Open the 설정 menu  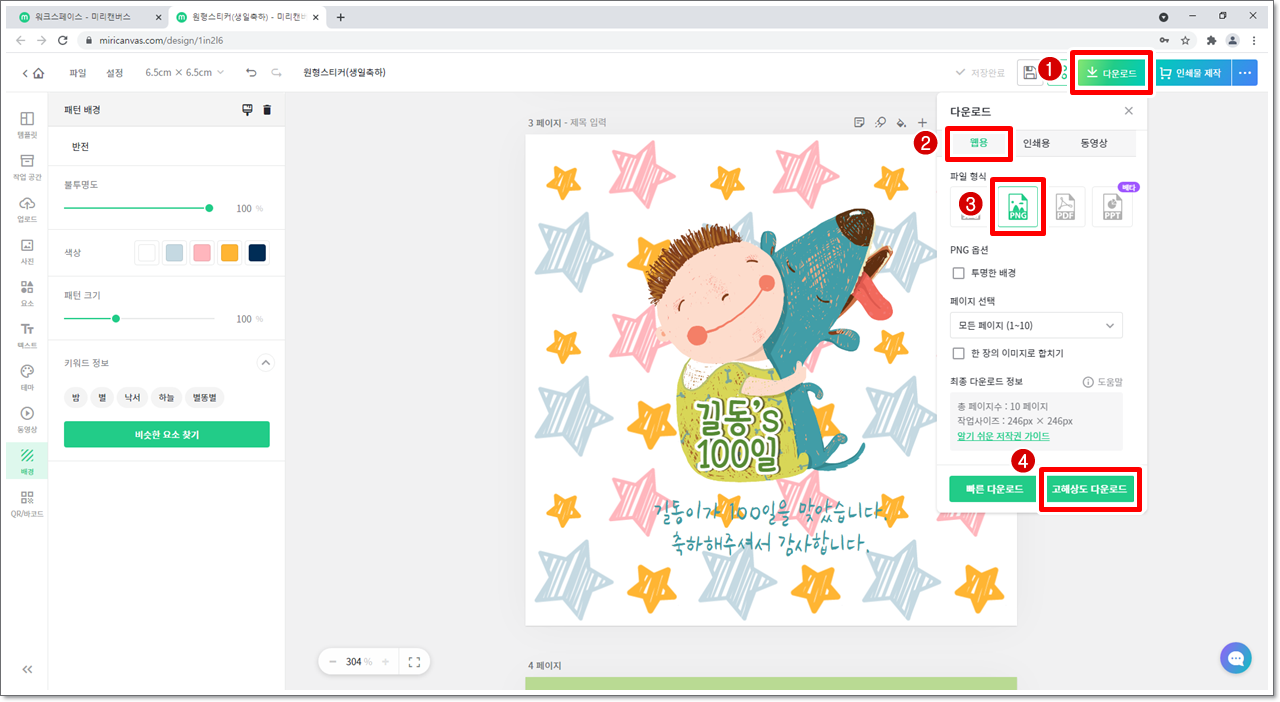115,73
